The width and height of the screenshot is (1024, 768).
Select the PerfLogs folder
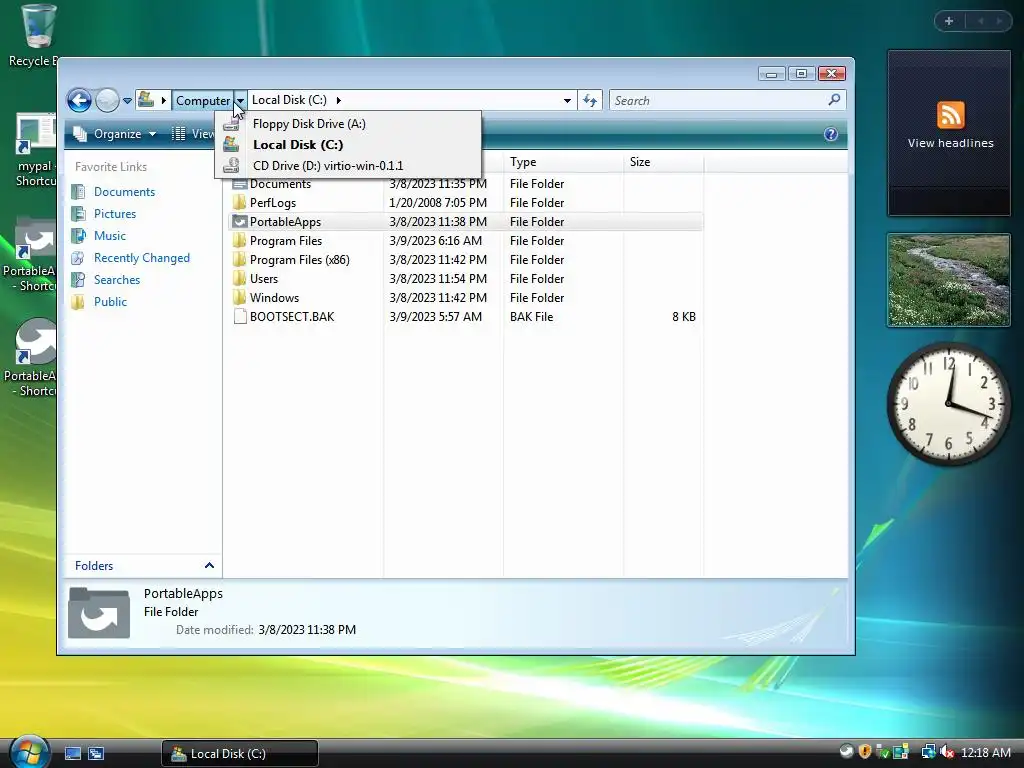click(273, 202)
